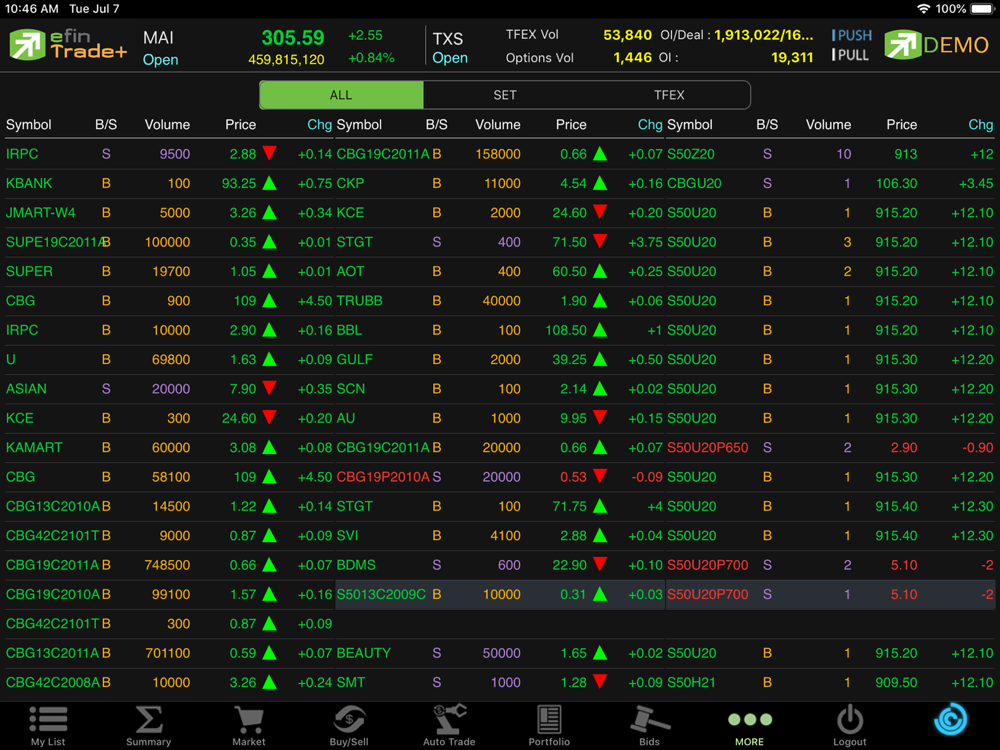The image size is (1000, 750).
Task: Select the BBL symbol
Action: coord(349,330)
